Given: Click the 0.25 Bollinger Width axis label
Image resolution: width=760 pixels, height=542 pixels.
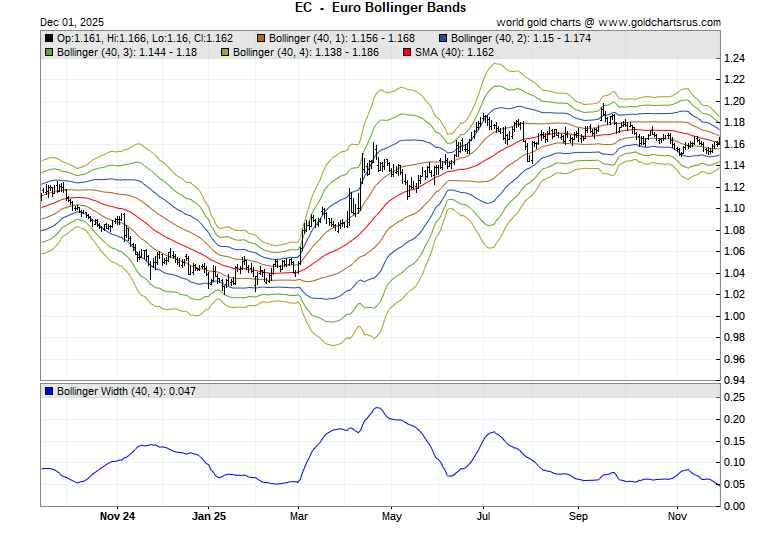Looking at the screenshot, I should coord(733,398).
